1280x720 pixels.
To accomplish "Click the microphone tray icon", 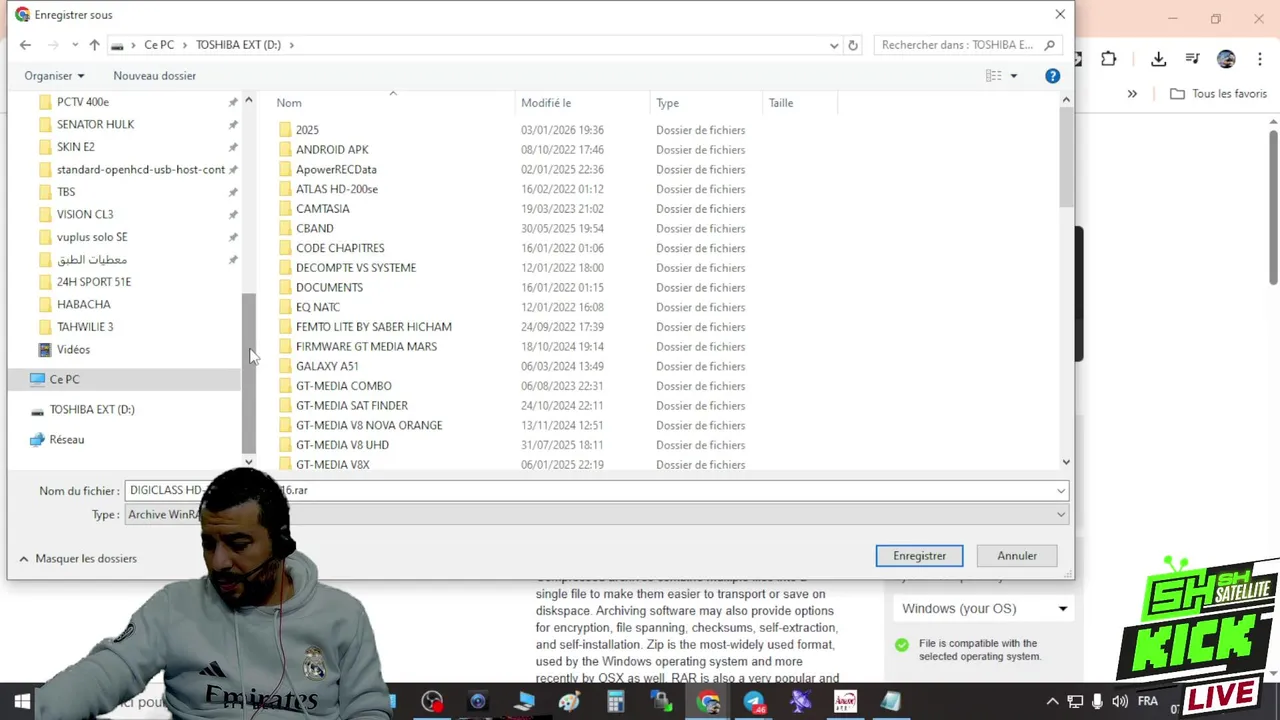I will coord(1097,701).
